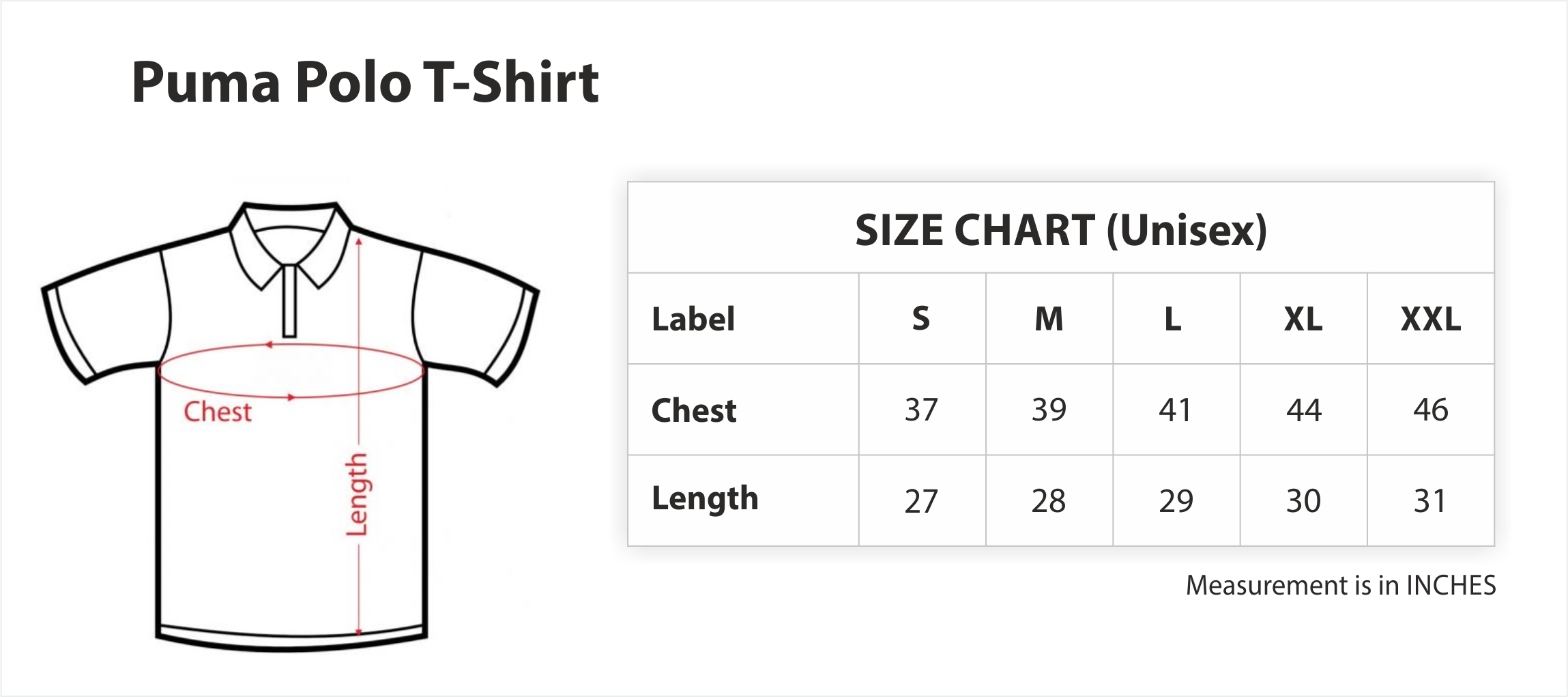This screenshot has height=697, width=1568.
Task: Click the red Length label on shirt
Action: [x=357, y=494]
